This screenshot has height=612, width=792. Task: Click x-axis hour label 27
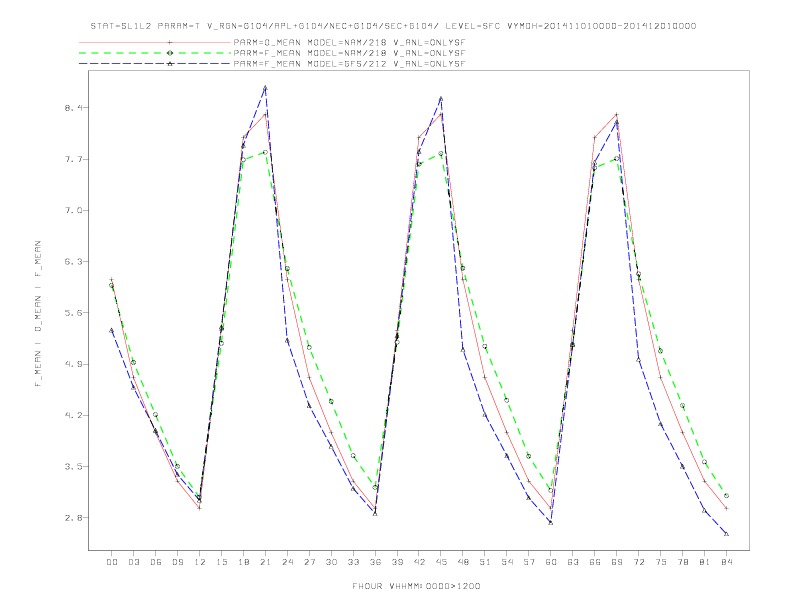(309, 562)
